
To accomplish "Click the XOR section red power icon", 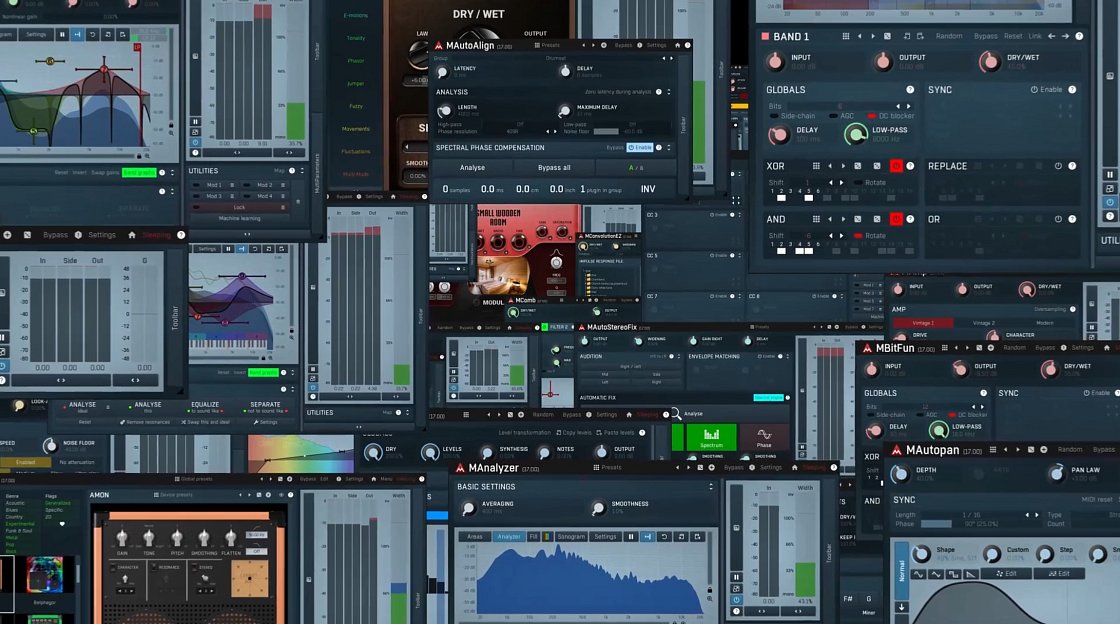I will tap(895, 166).
